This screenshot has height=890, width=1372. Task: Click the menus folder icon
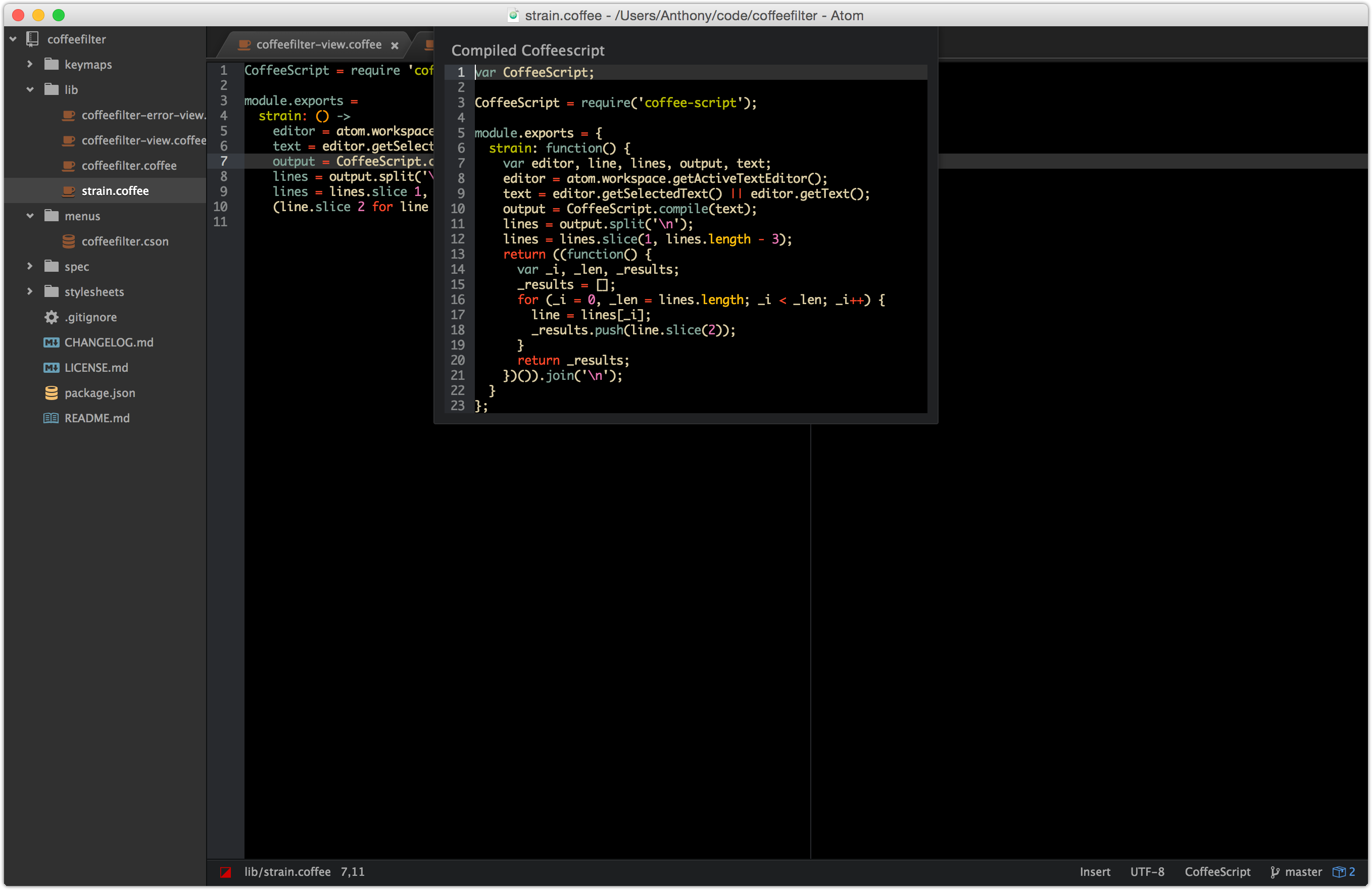tap(52, 216)
